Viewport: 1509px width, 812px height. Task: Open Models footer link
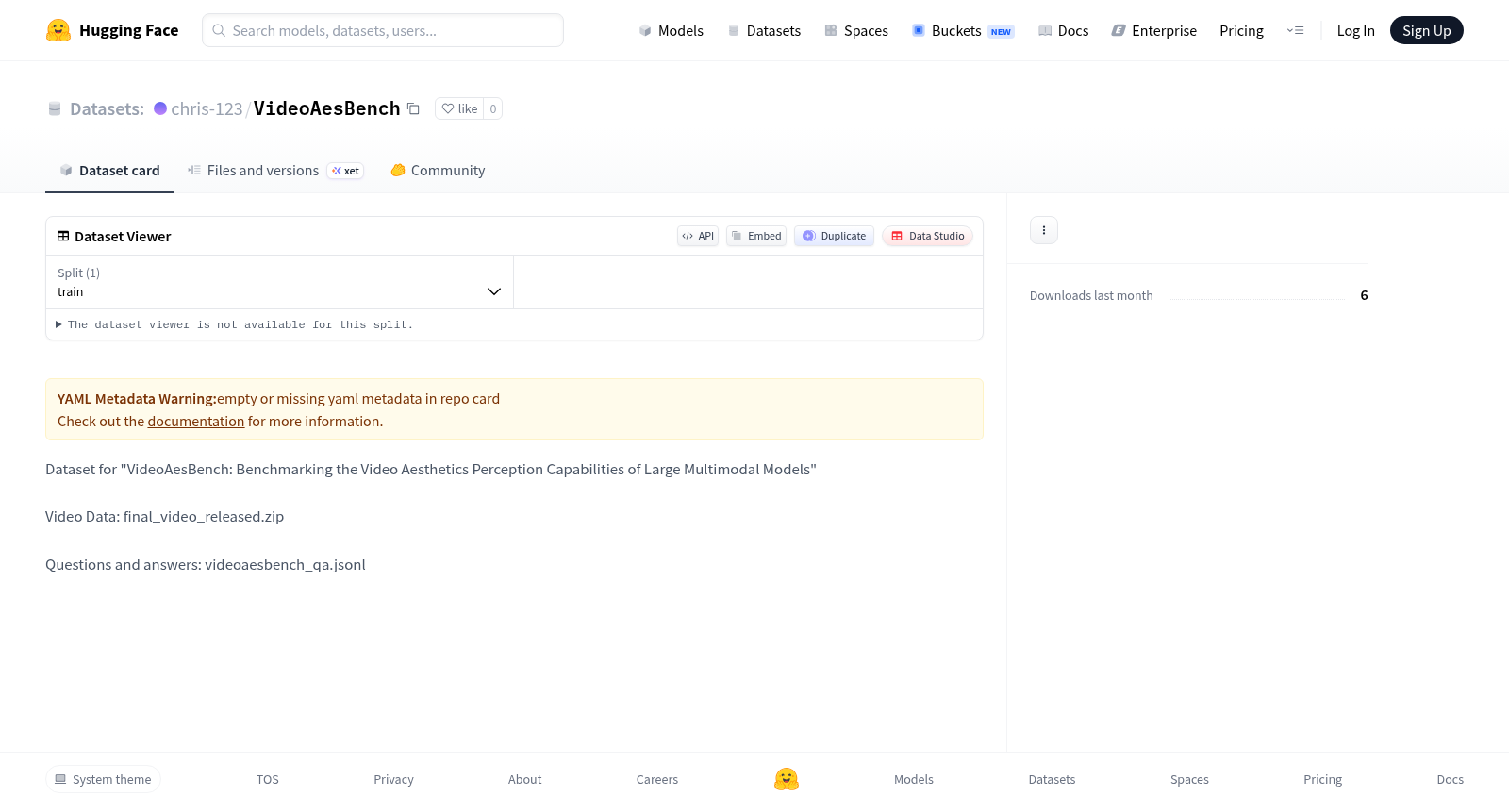point(914,779)
